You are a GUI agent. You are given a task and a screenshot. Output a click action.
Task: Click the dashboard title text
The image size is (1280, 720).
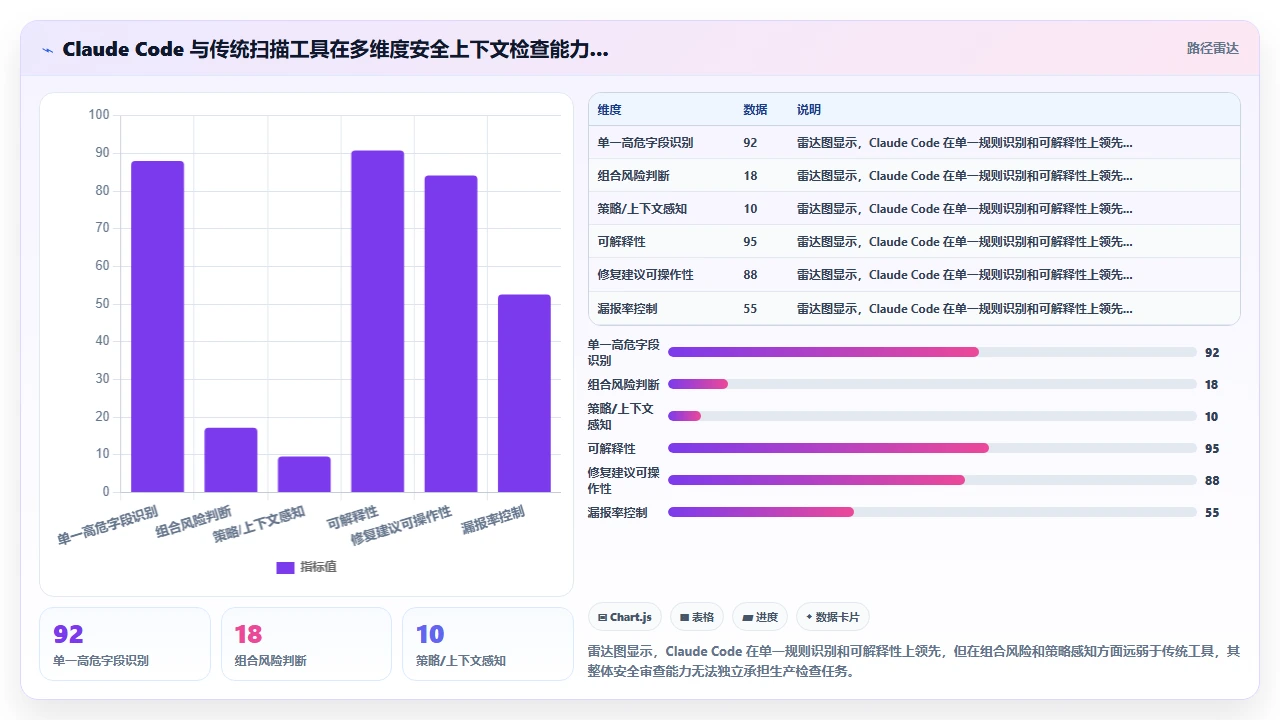335,49
